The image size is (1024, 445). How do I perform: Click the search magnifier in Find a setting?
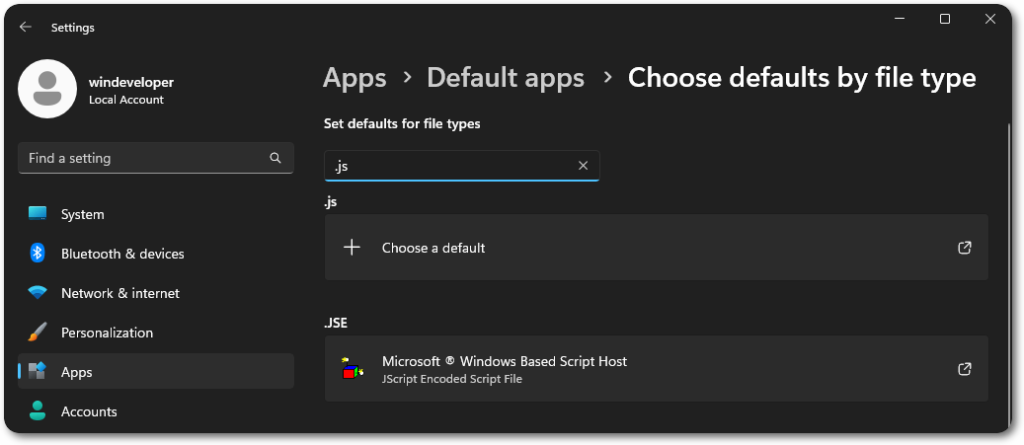275,158
